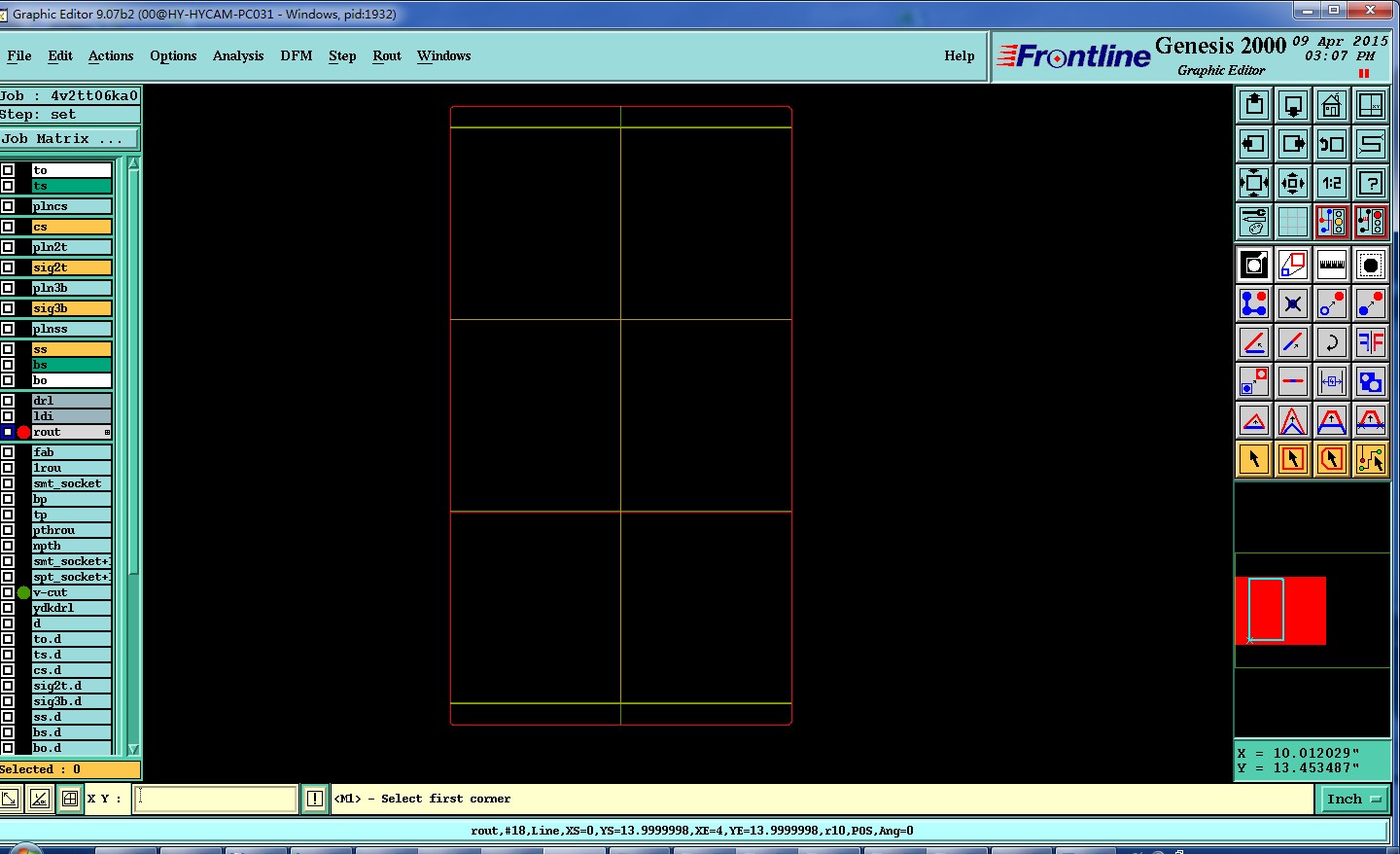Click the X Y coordinate input field
Viewport: 1400px width, 854px height.
(215, 799)
